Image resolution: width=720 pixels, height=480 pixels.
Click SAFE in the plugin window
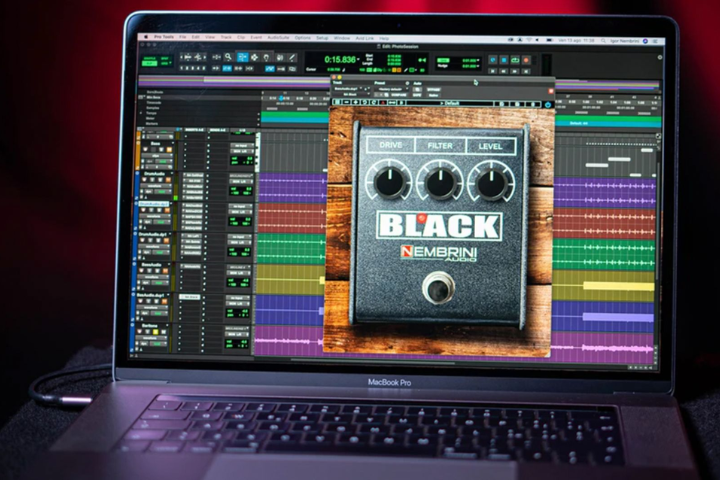click(417, 95)
